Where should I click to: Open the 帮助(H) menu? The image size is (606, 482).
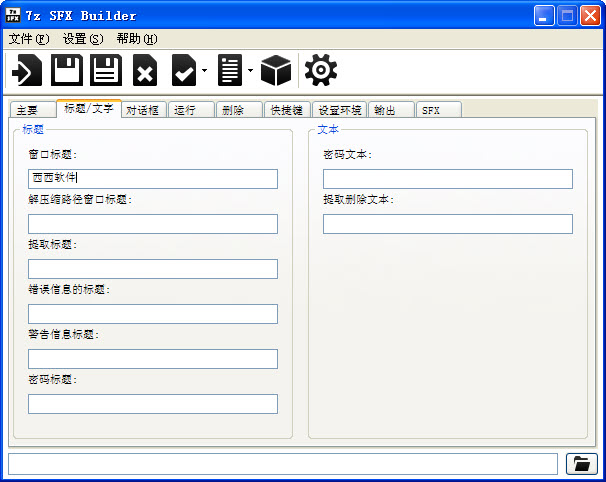click(x=136, y=39)
